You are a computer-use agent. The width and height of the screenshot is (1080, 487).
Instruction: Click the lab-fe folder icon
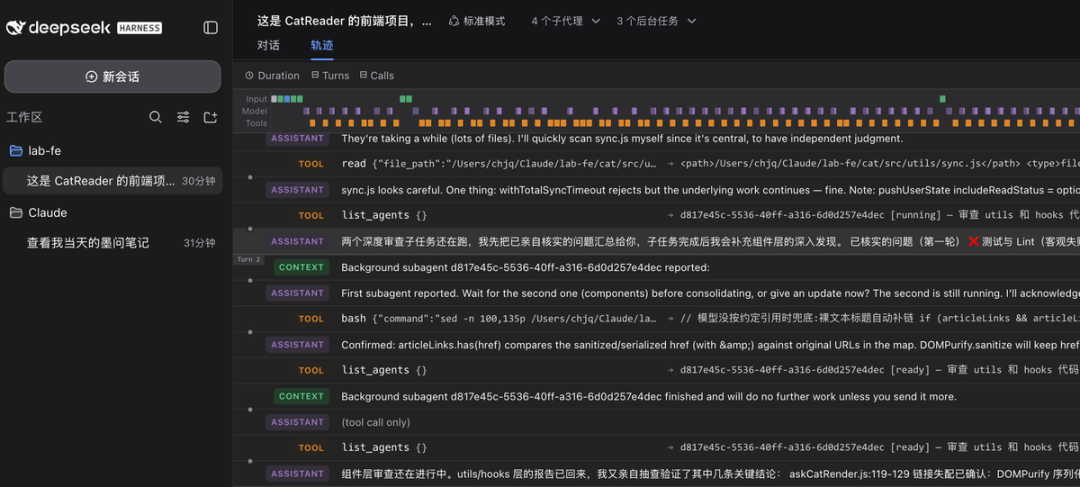tap(16, 151)
